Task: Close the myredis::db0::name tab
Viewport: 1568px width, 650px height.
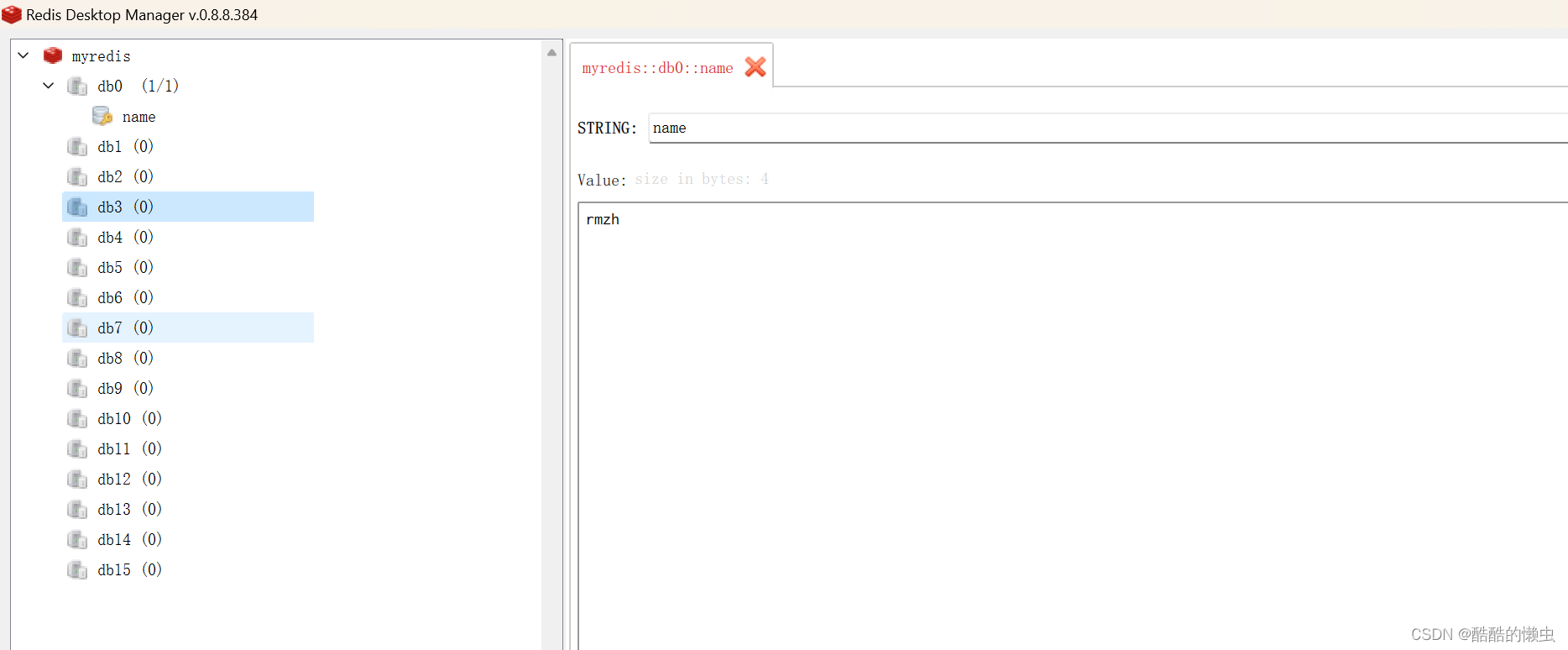Action: click(755, 67)
